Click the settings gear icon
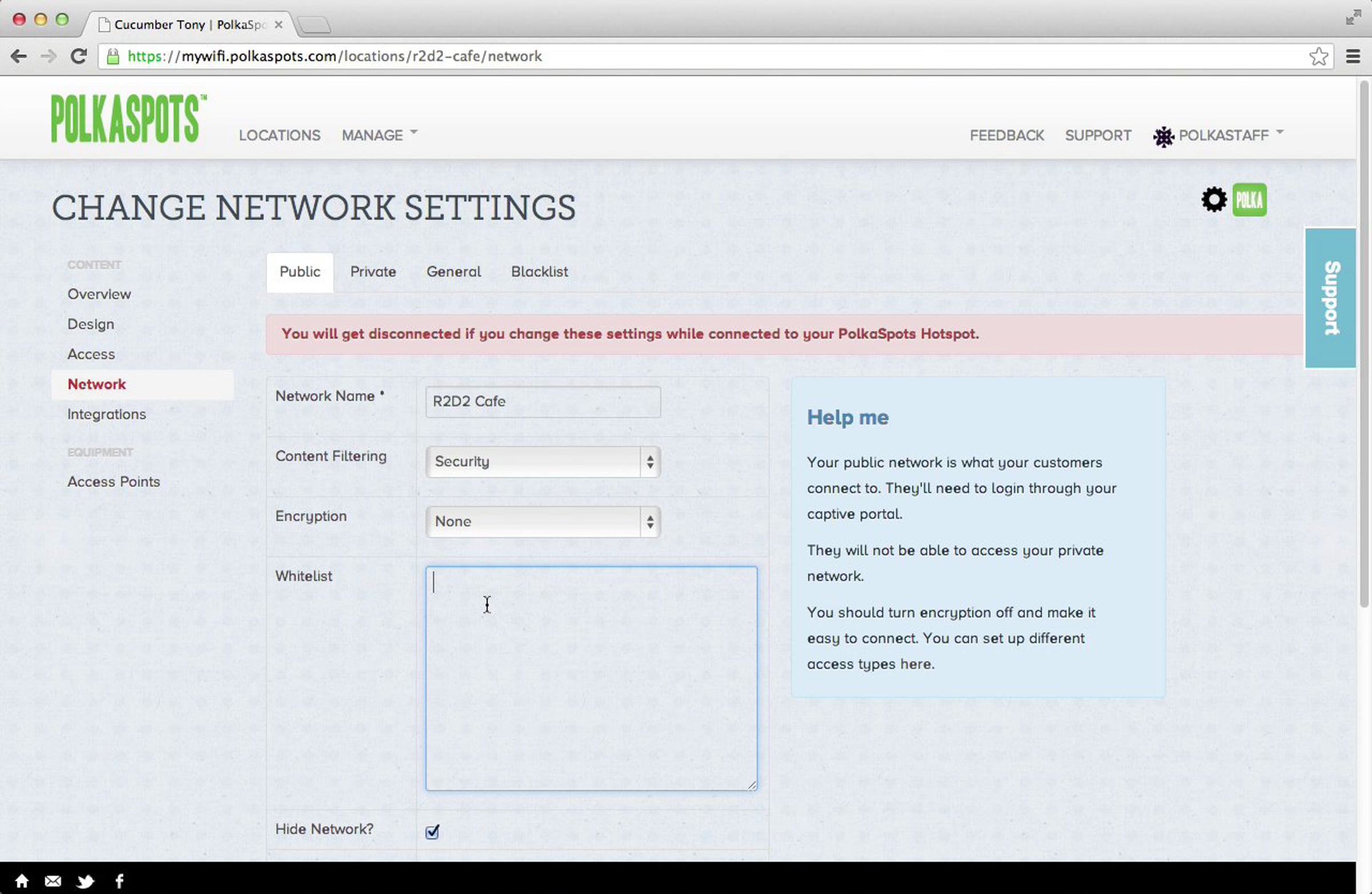This screenshot has width=1372, height=894. [1214, 200]
